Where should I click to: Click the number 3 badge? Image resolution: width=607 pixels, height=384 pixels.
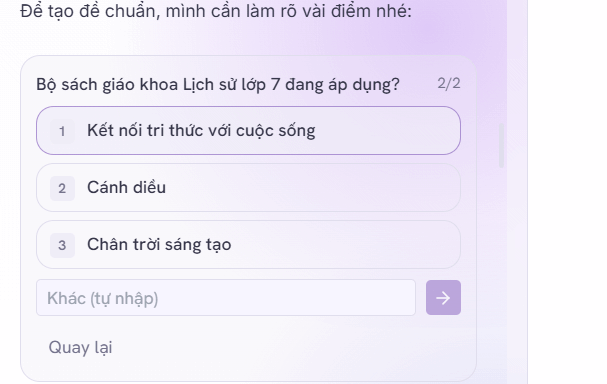(62, 245)
